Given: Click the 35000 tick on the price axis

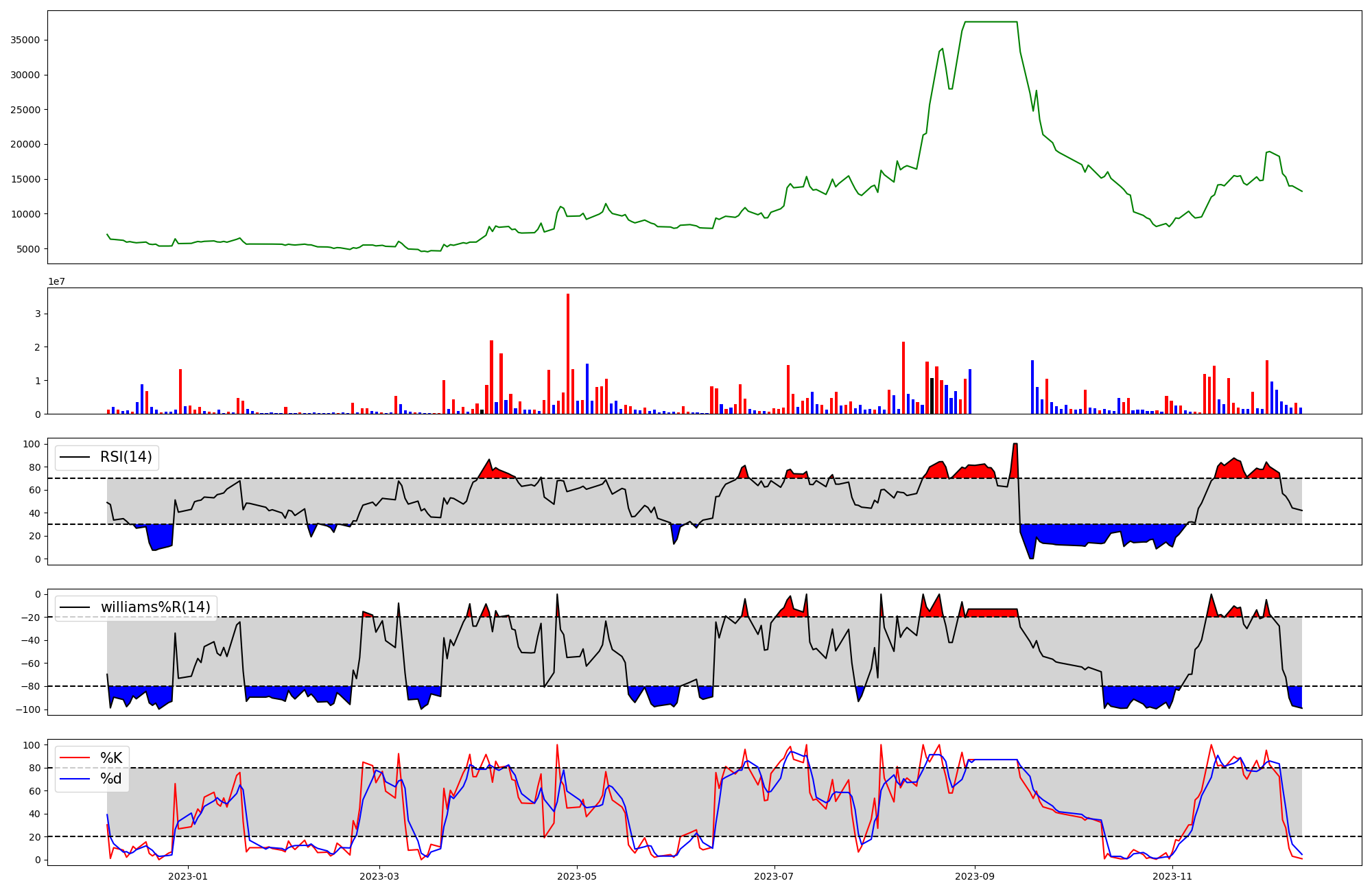Looking at the screenshot, I should 25,40.
